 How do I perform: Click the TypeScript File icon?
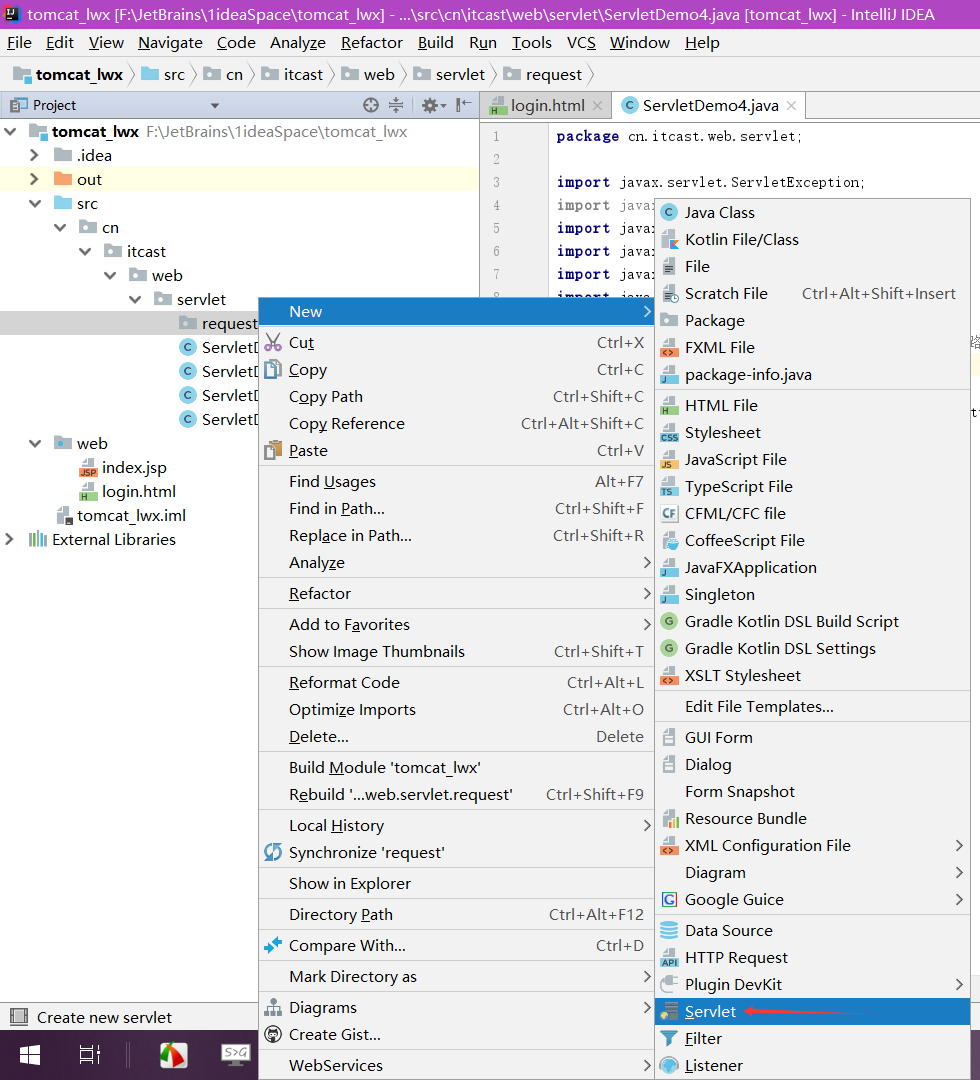tap(669, 487)
